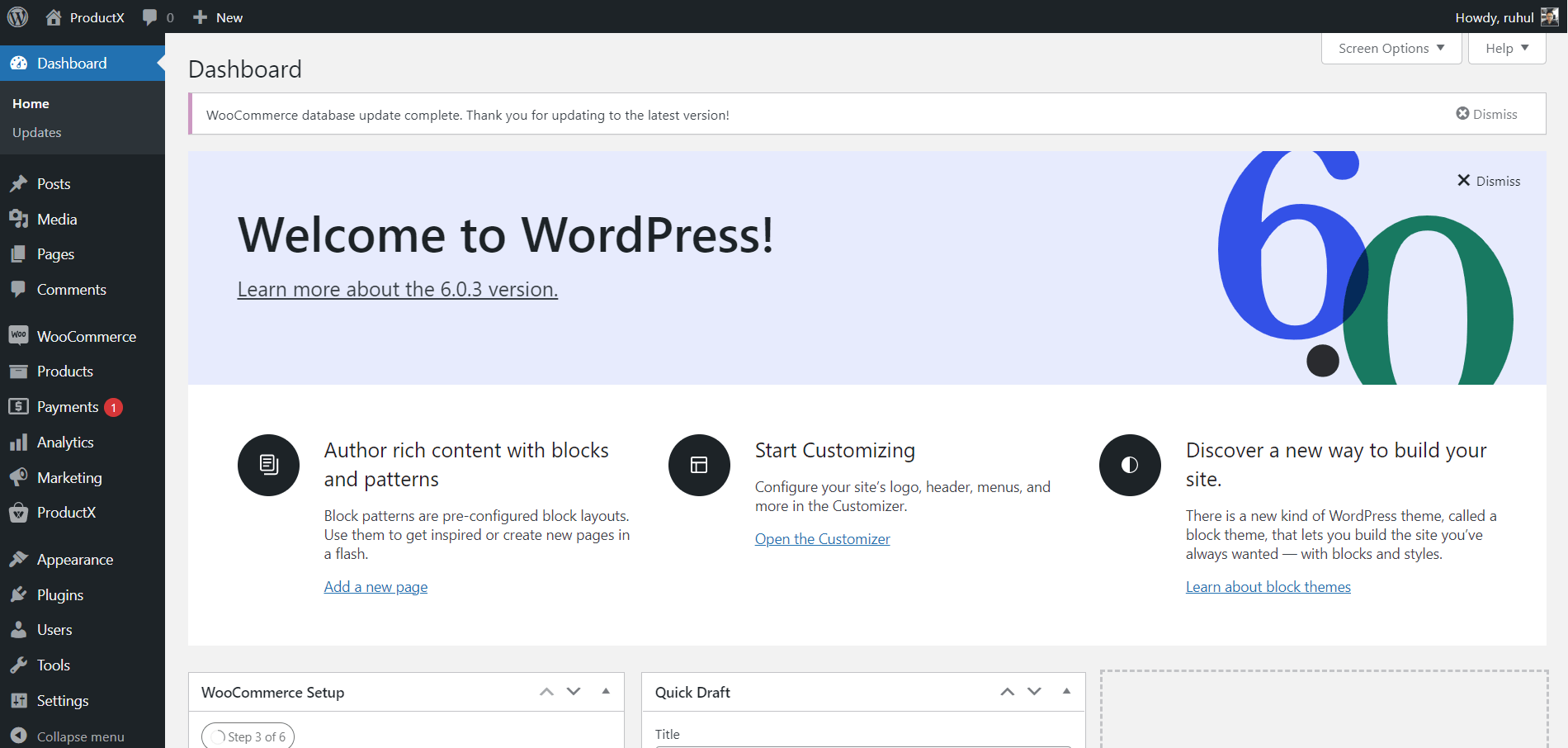Open the Screen Options dropdown
Image resolution: width=1568 pixels, height=748 pixels.
point(1391,48)
